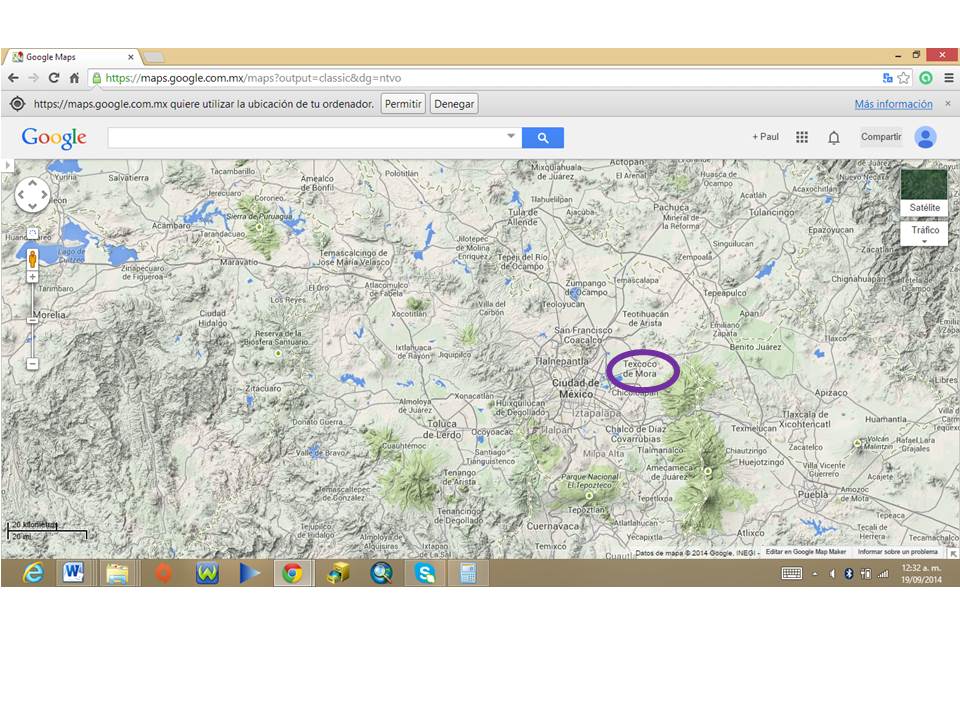Image resolution: width=960 pixels, height=720 pixels.
Task: Zoom in with the plus button
Action: click(32, 277)
